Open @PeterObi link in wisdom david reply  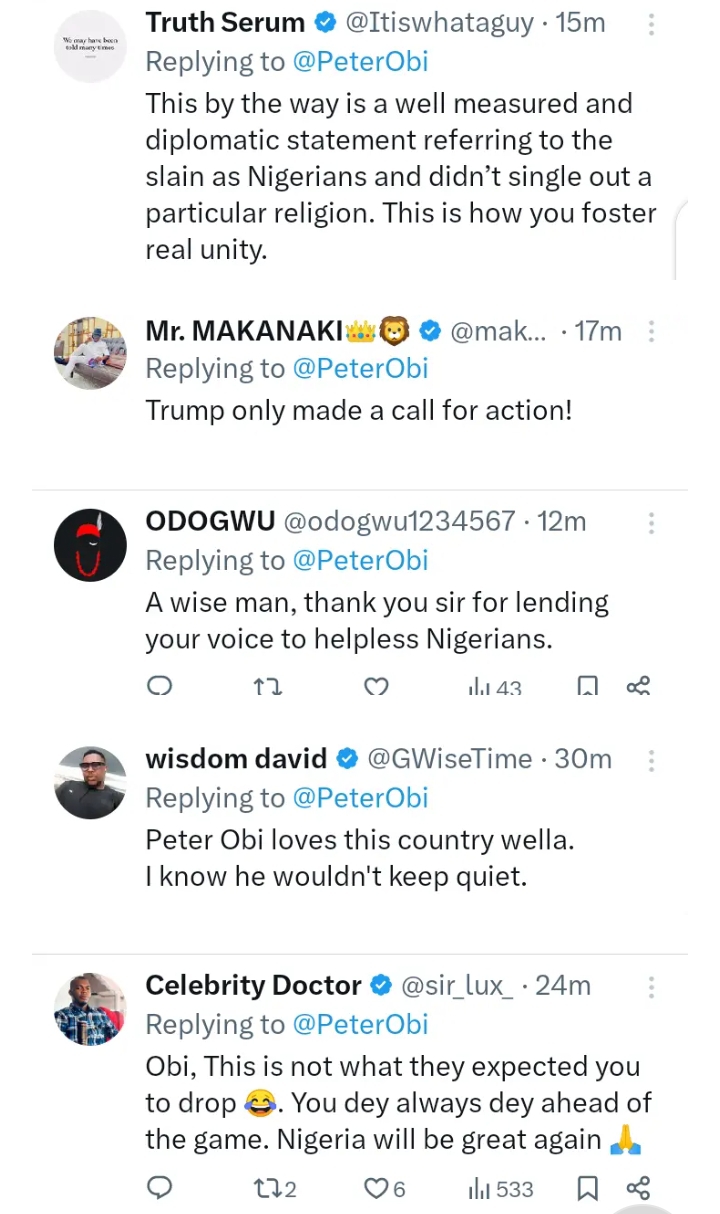coord(360,798)
